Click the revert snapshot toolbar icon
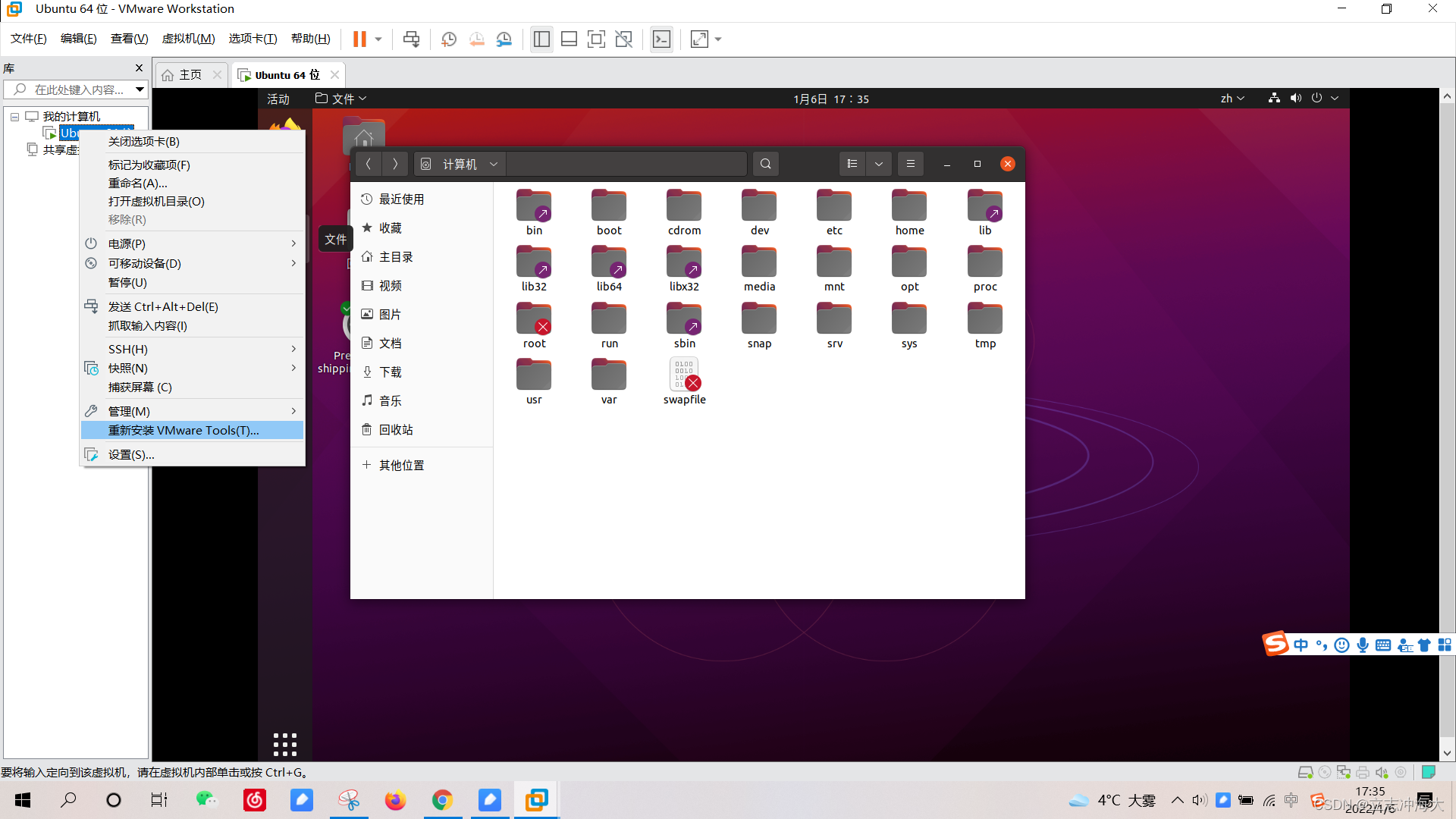This screenshot has height=819, width=1456. (x=476, y=39)
